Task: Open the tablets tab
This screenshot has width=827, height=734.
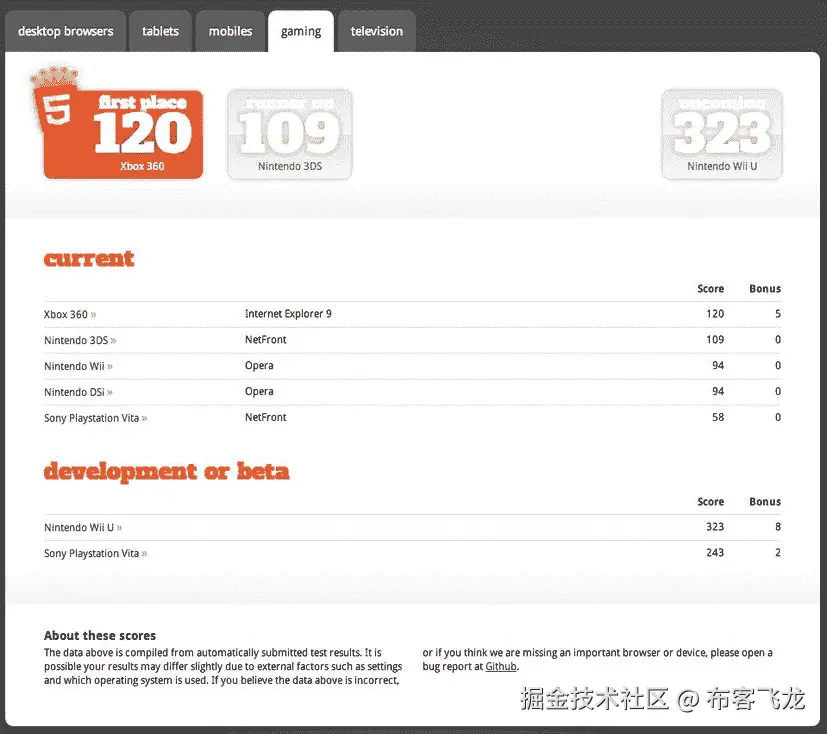Action: 160,31
